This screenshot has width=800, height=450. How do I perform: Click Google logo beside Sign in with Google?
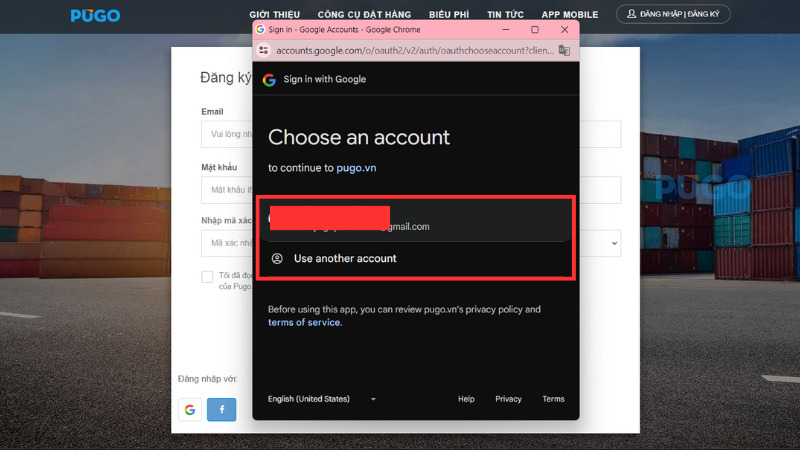(269, 80)
